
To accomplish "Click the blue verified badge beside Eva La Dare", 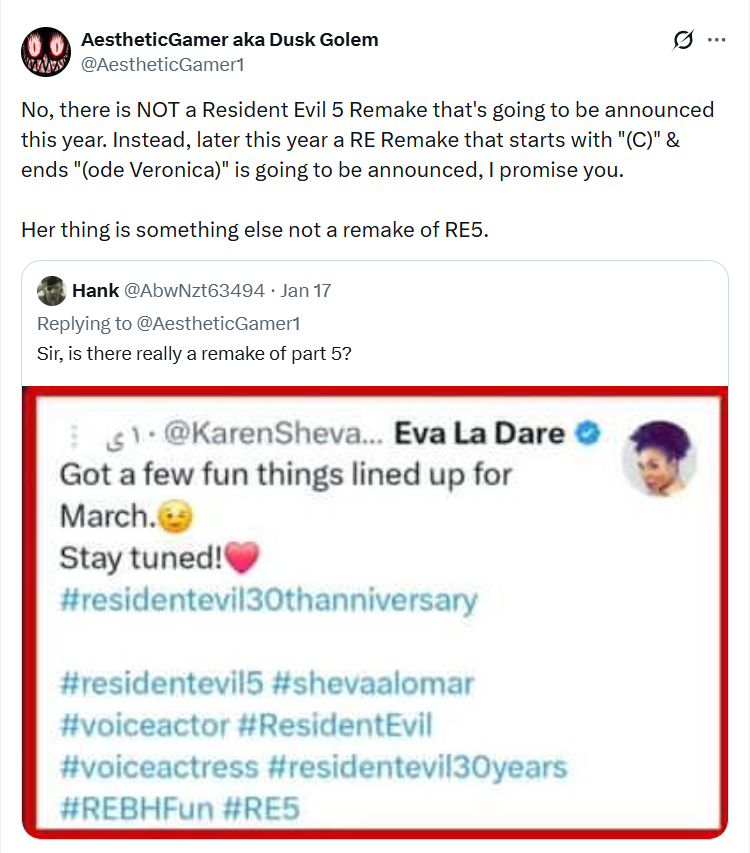I will coord(588,434).
